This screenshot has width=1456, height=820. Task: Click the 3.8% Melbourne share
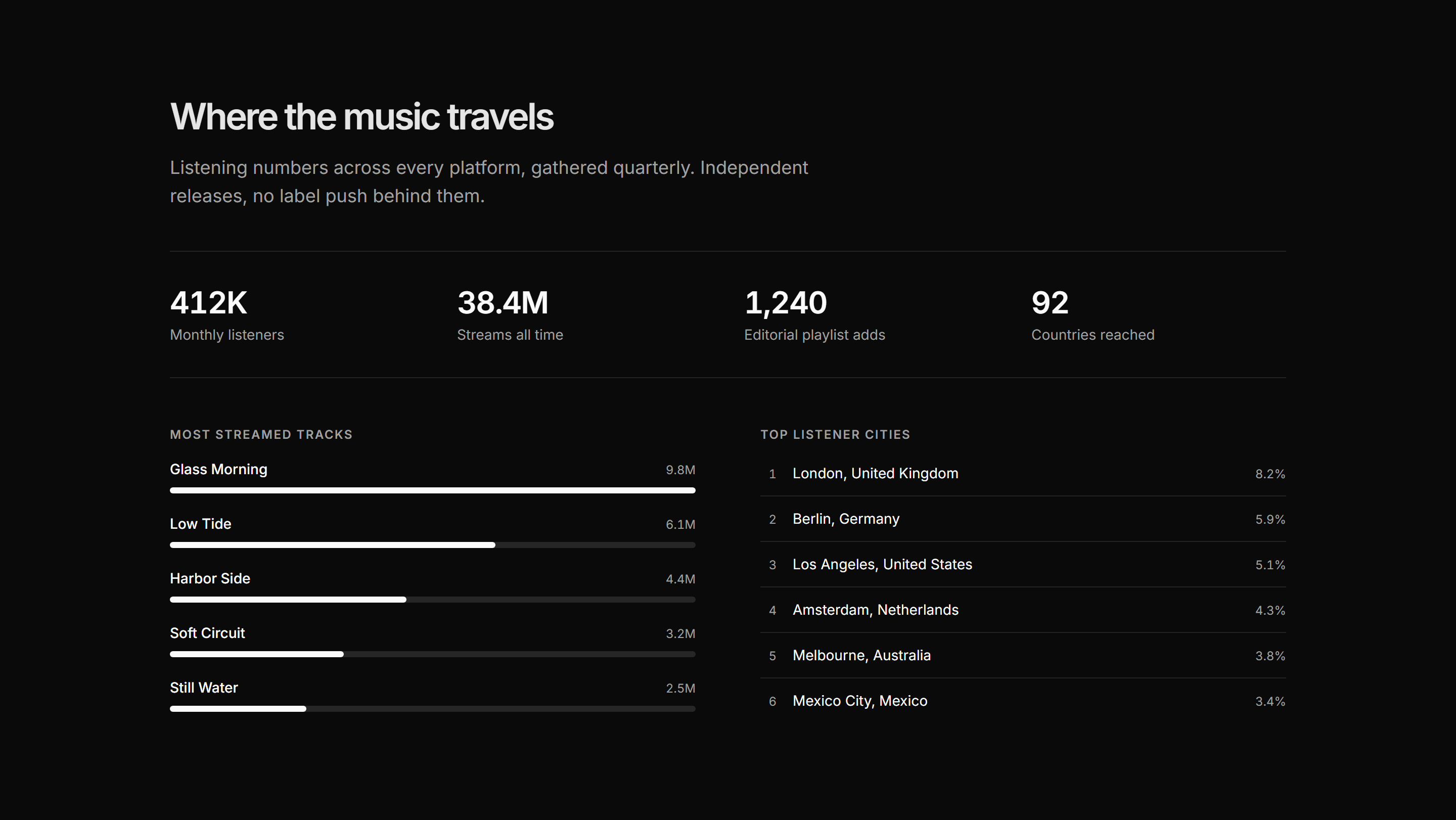1270,656
